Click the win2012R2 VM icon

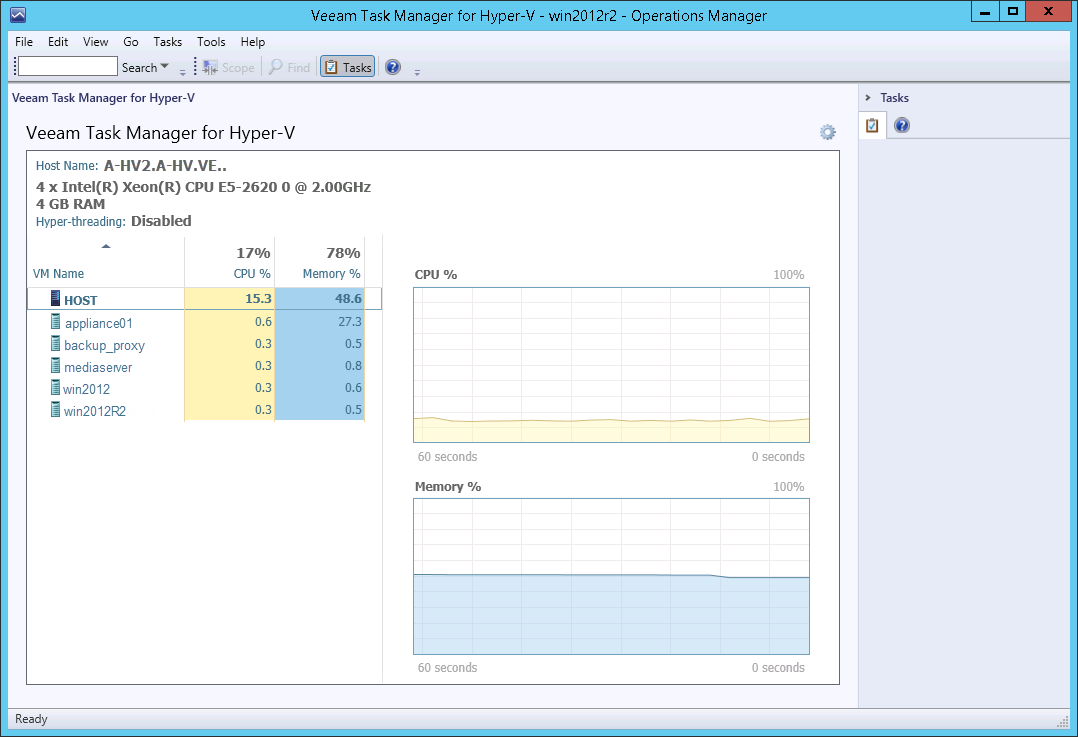tap(56, 409)
